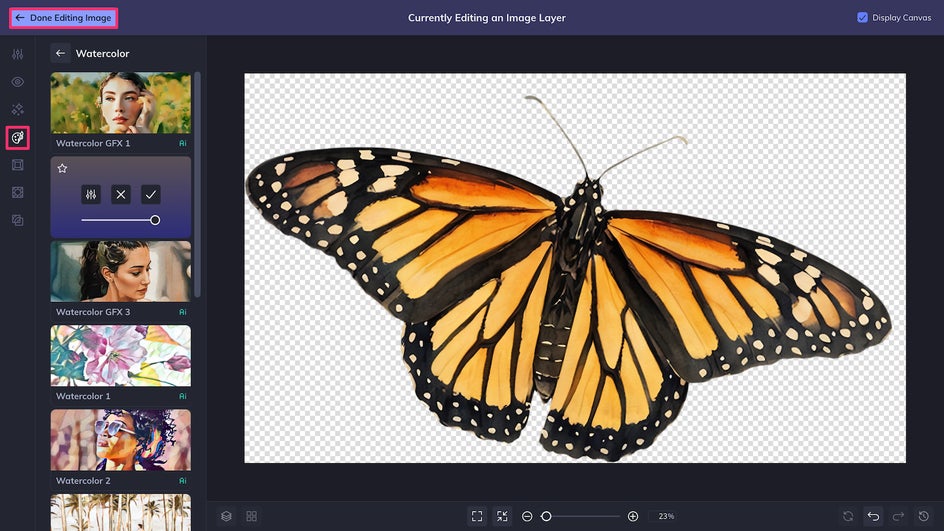Fit image to screen icon
Screen dimensions: 944x531
[x=477, y=517]
